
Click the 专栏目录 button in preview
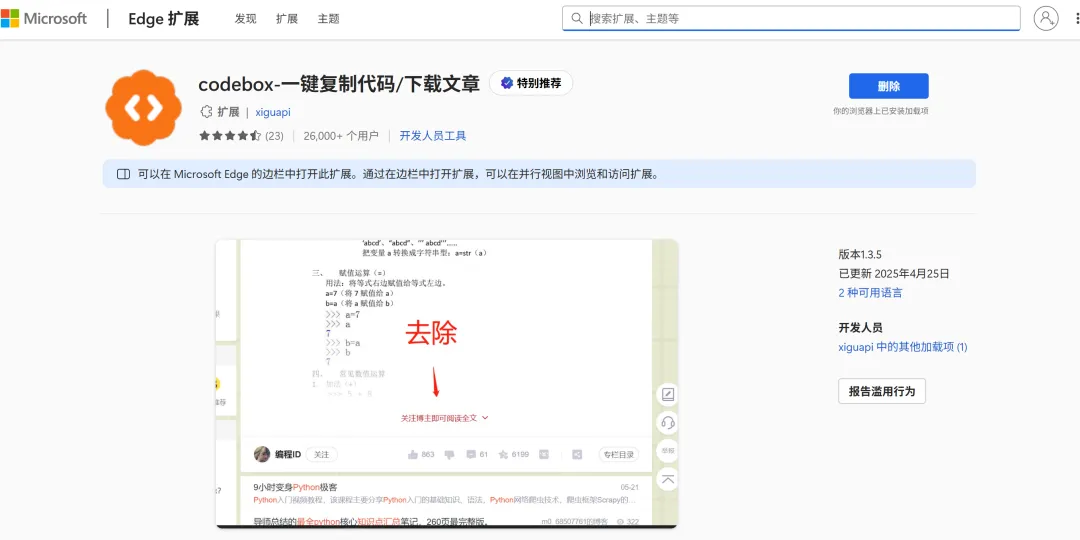619,455
